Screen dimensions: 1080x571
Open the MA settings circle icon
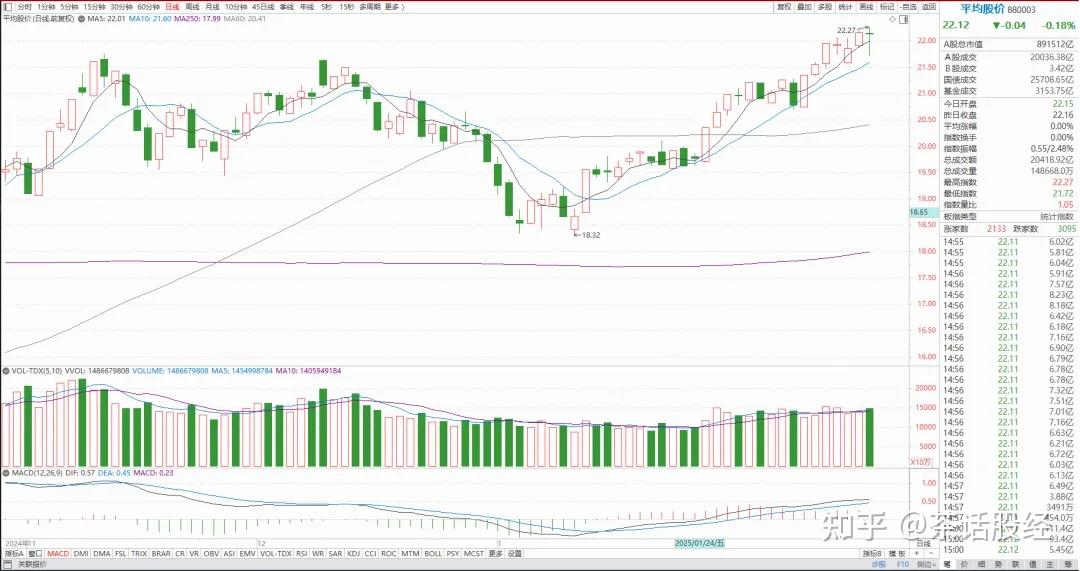pyautogui.click(x=82, y=19)
